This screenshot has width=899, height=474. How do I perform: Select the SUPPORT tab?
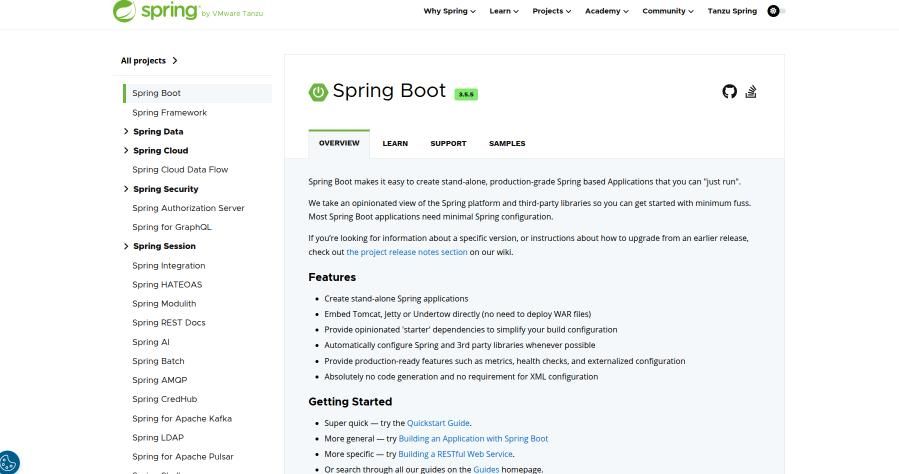[x=448, y=143]
